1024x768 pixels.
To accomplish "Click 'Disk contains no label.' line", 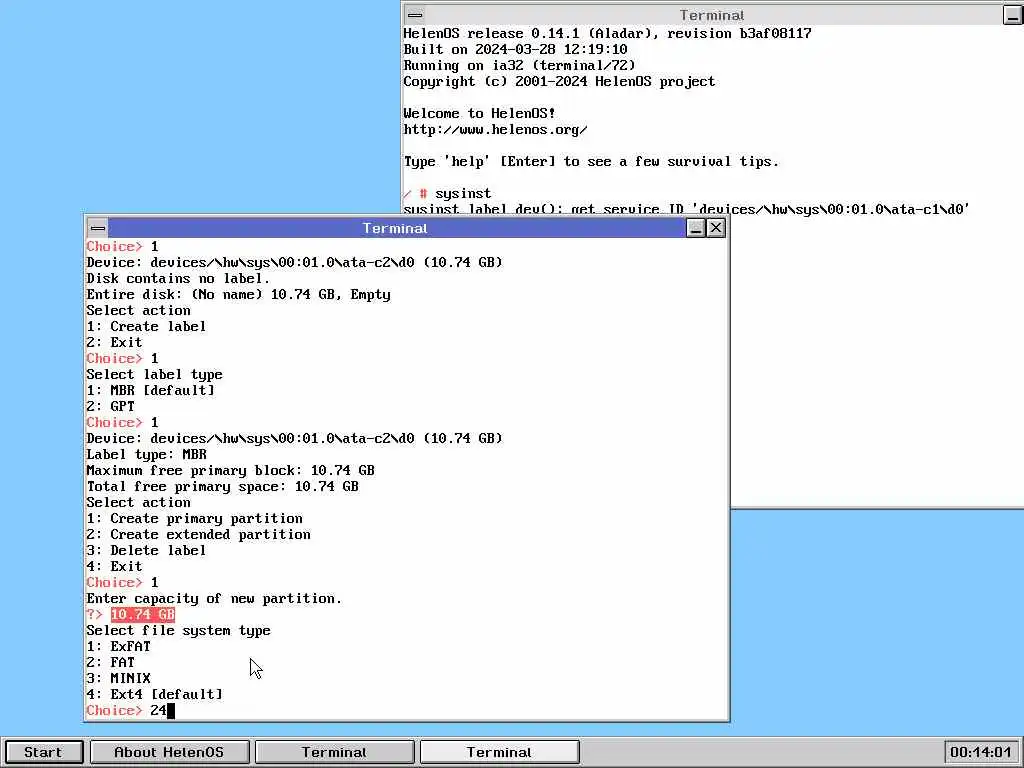I will (x=178, y=278).
